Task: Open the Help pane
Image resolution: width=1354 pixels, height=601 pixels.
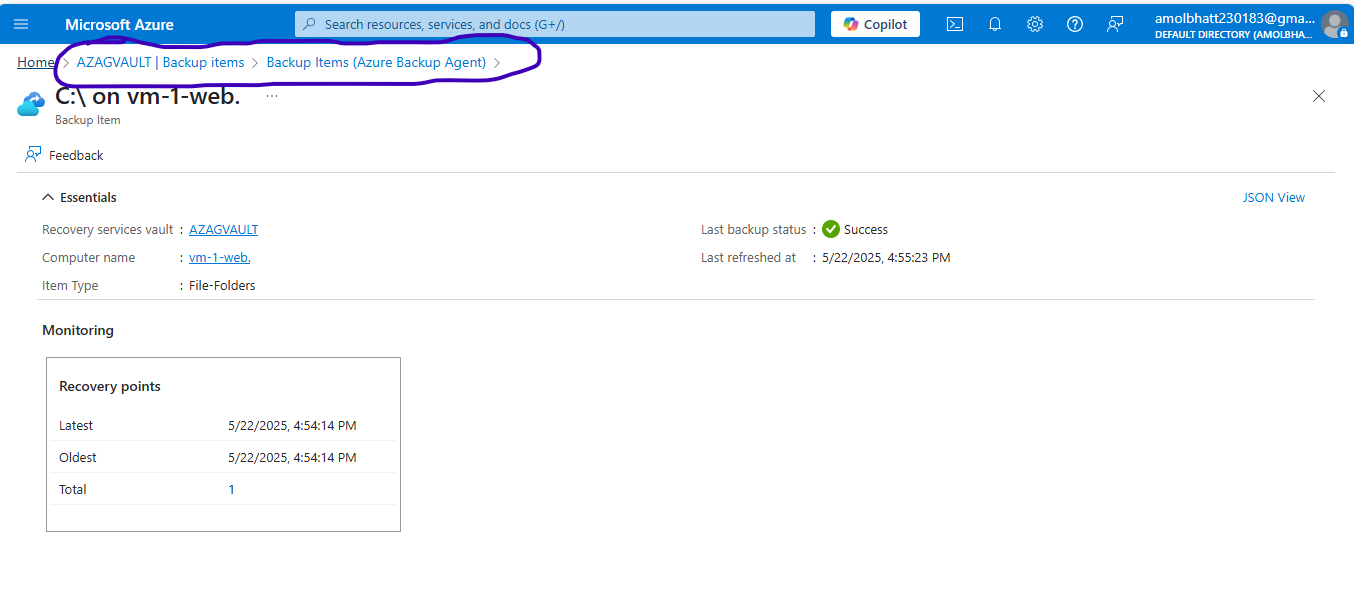Action: [1074, 23]
